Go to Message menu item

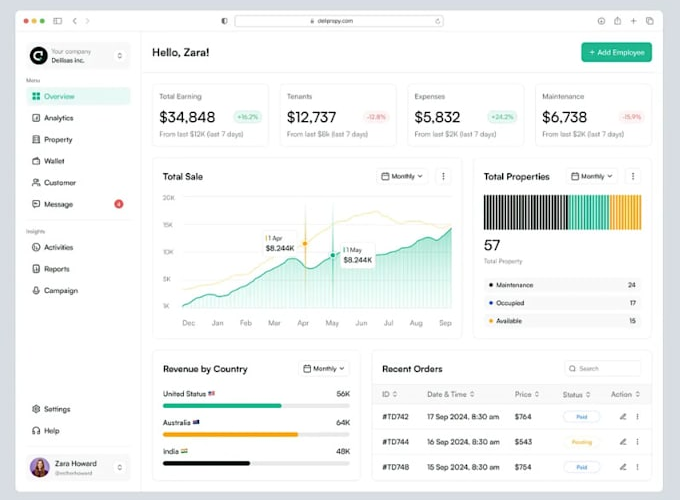click(58, 204)
